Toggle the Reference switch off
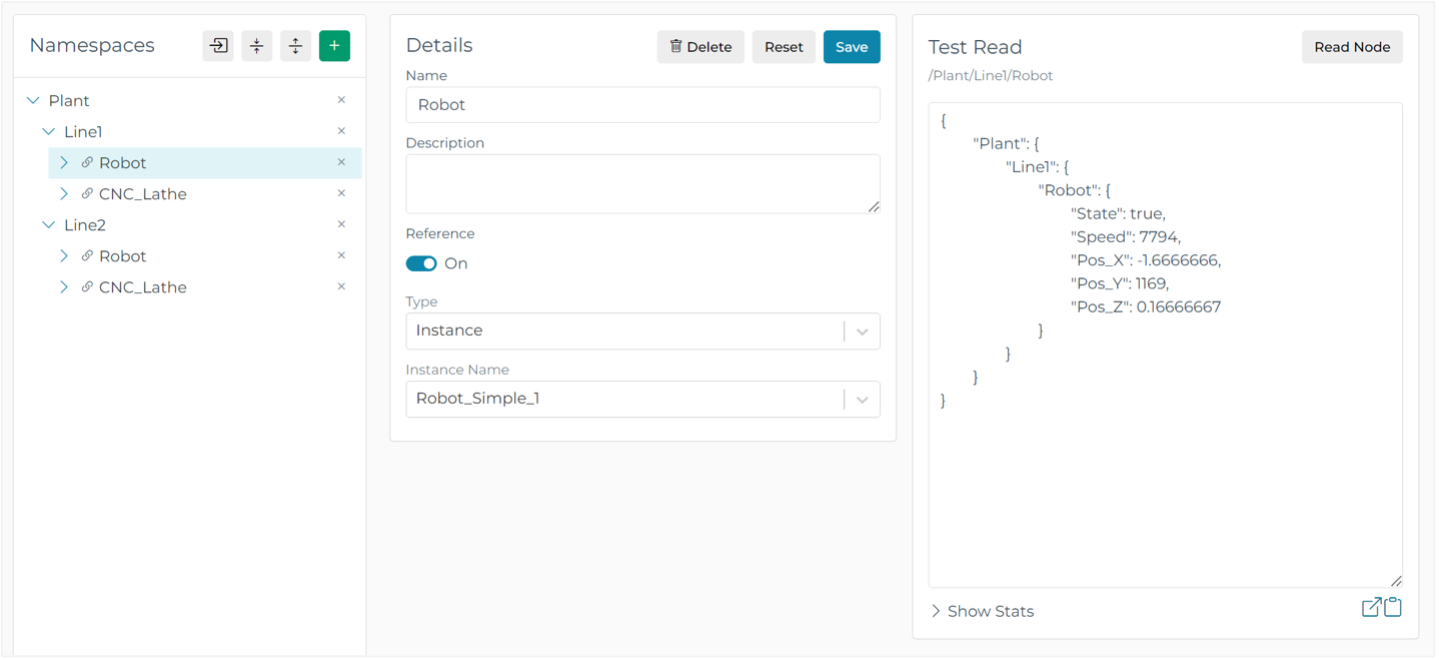Screen dimensions: 1439x660 point(421,264)
